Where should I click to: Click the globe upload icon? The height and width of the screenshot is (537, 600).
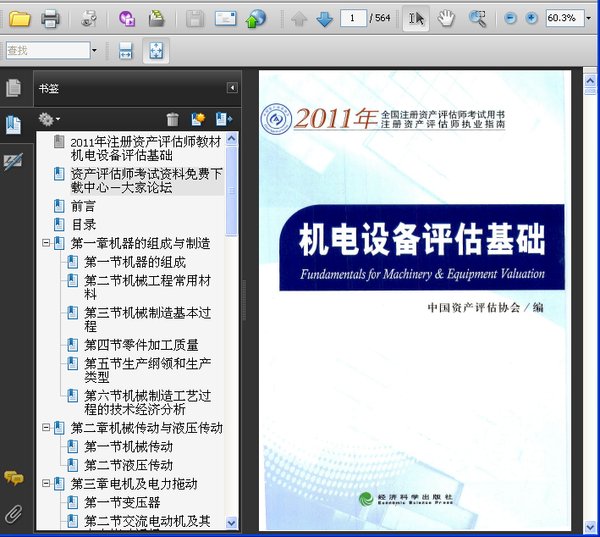(x=256, y=18)
